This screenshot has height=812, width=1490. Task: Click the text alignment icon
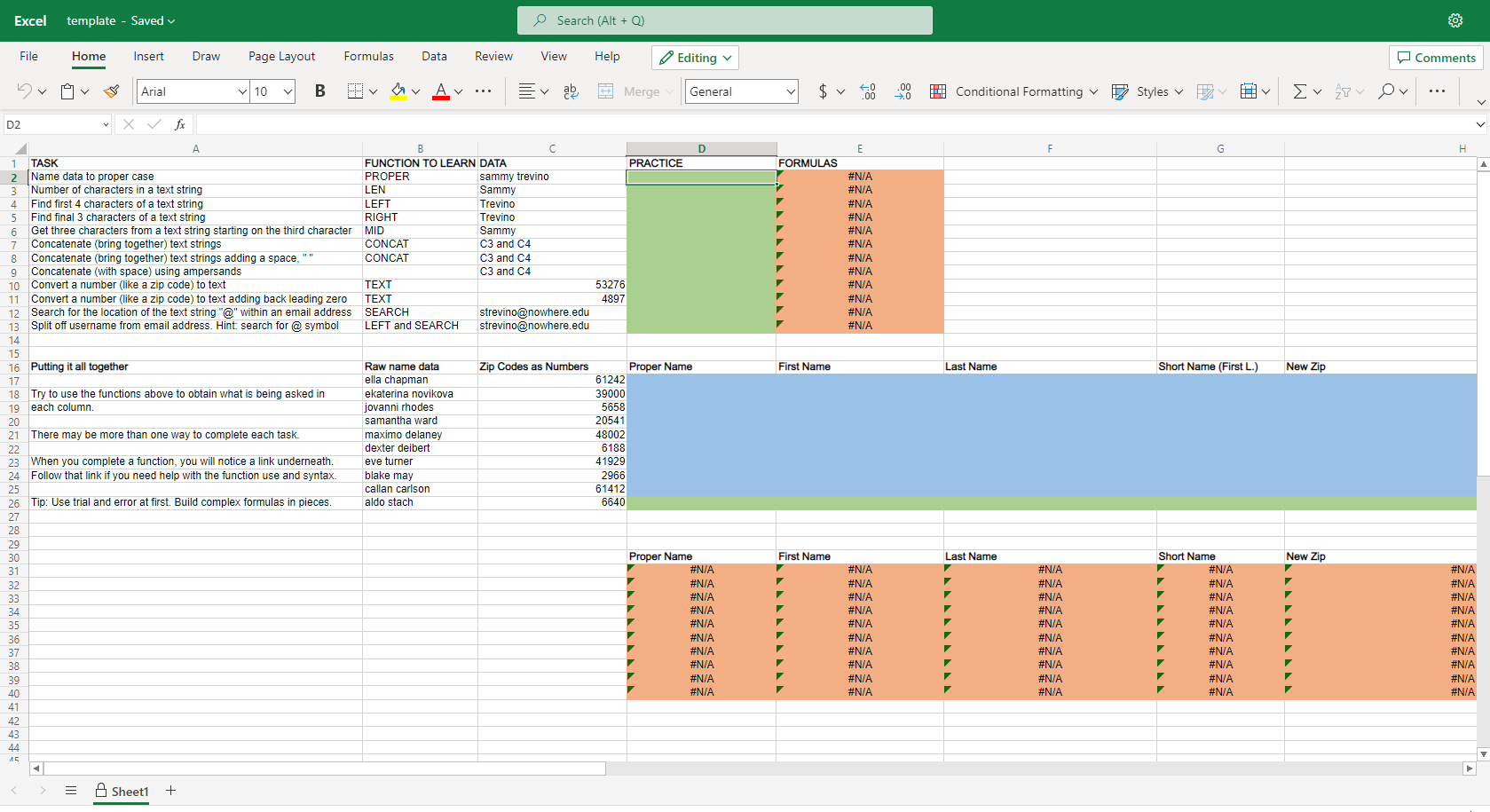tap(527, 91)
